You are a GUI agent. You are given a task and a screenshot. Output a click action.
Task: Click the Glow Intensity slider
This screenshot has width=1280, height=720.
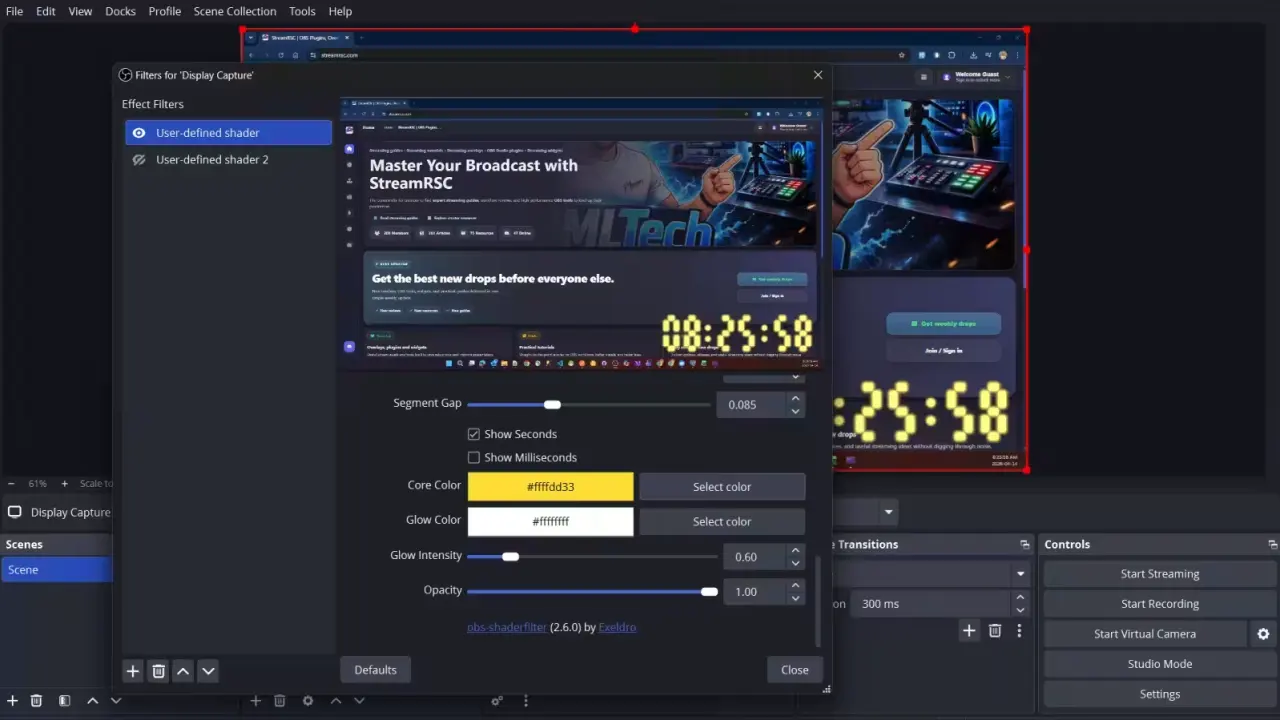pos(592,556)
